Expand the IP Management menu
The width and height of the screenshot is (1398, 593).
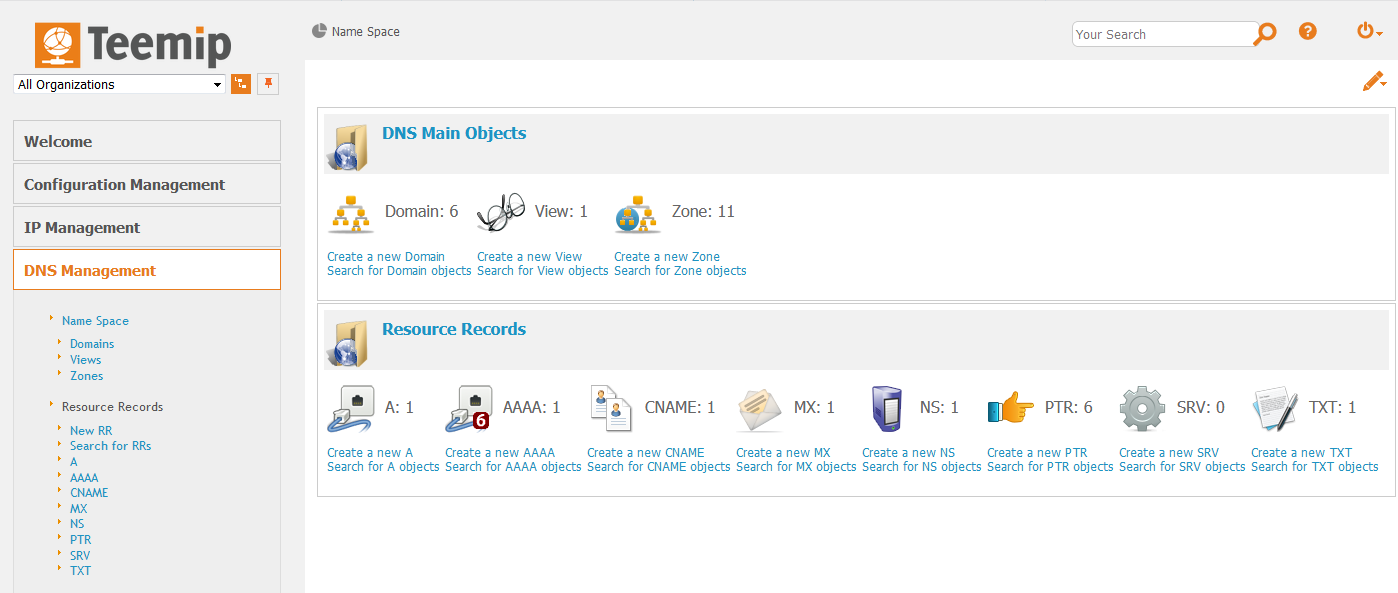[147, 227]
